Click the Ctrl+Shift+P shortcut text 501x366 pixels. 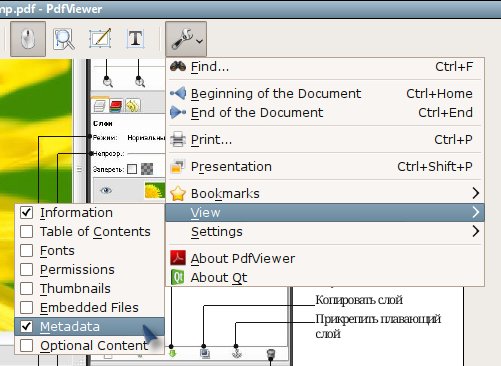click(x=435, y=166)
